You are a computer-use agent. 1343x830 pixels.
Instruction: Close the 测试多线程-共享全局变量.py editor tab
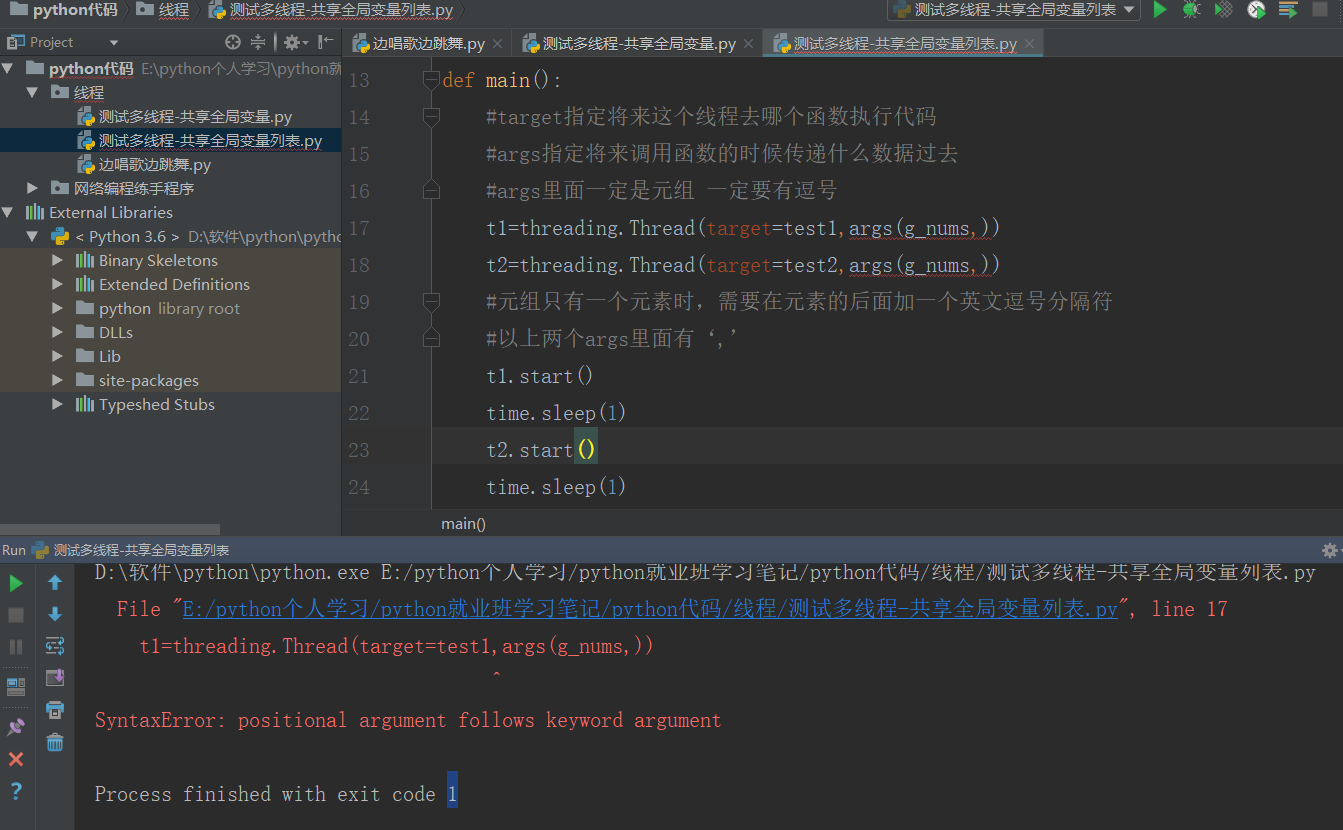pyautogui.click(x=750, y=44)
